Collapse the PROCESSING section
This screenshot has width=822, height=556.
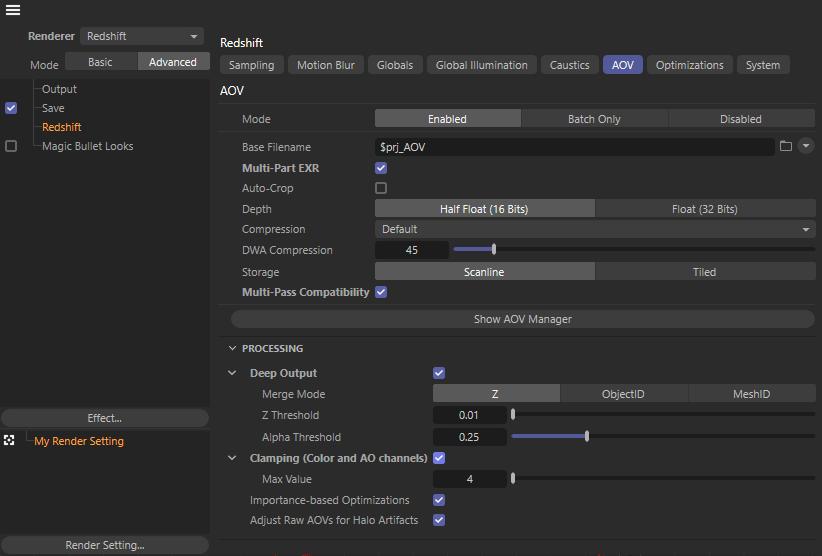233,349
